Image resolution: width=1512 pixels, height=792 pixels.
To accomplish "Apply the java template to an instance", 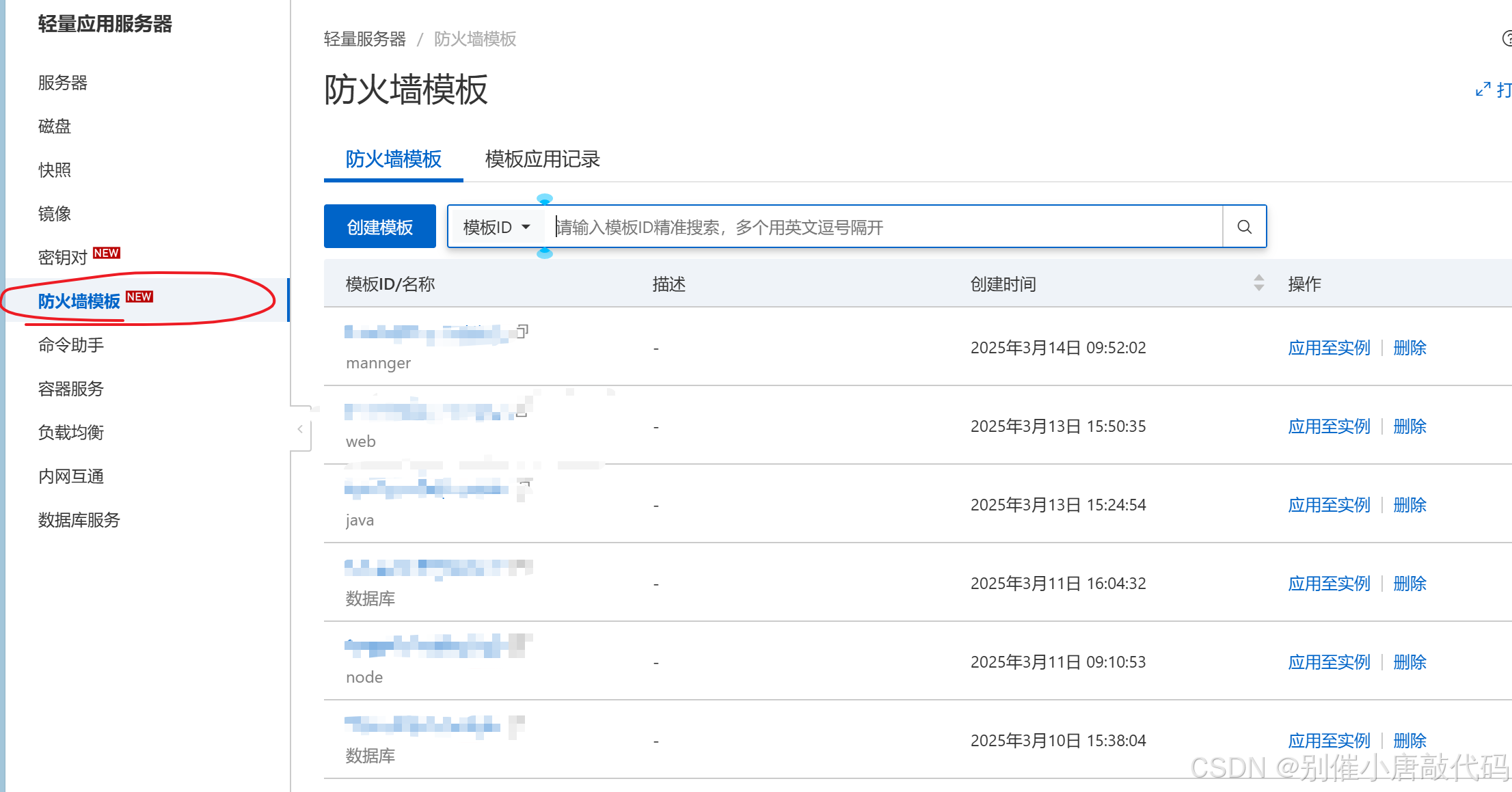I will (x=1329, y=505).
